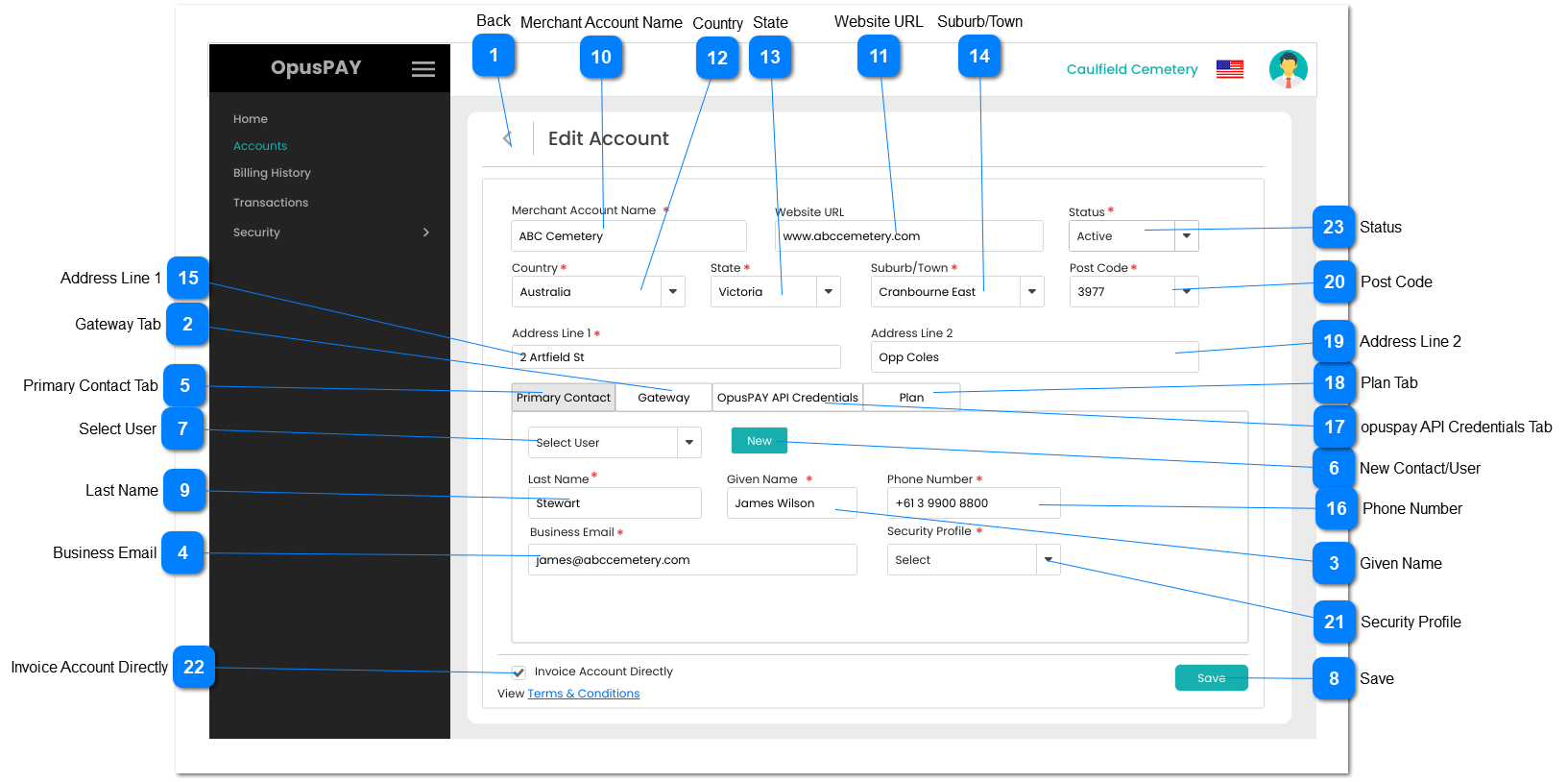
Task: Open the hamburger menu next to OpusPAY
Action: (422, 69)
